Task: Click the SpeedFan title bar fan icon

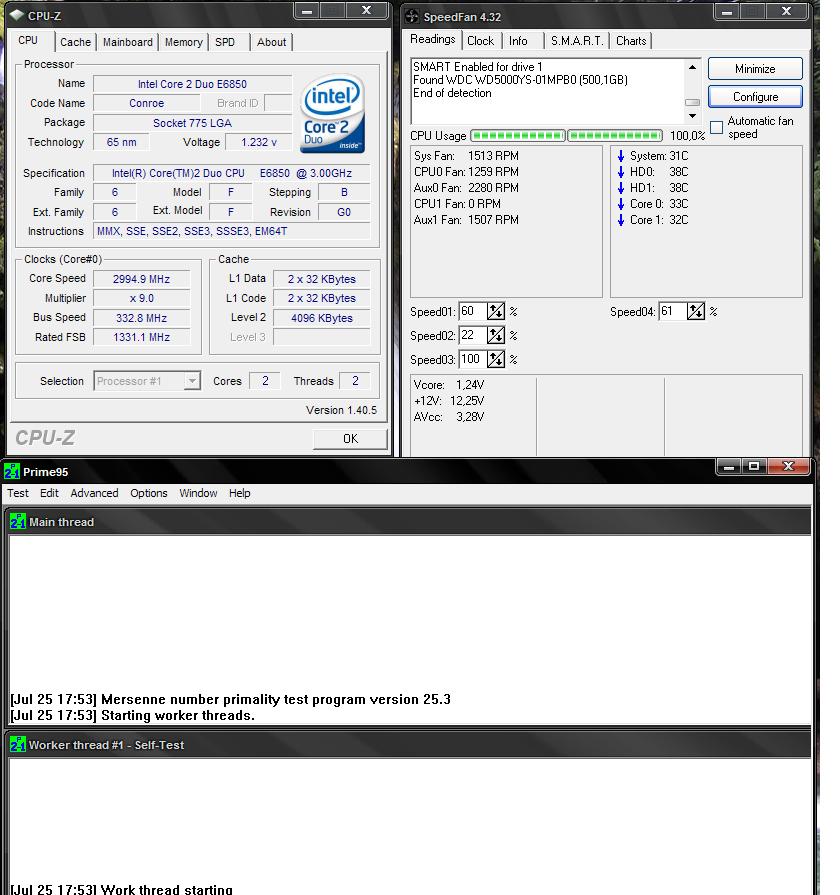Action: tap(411, 16)
